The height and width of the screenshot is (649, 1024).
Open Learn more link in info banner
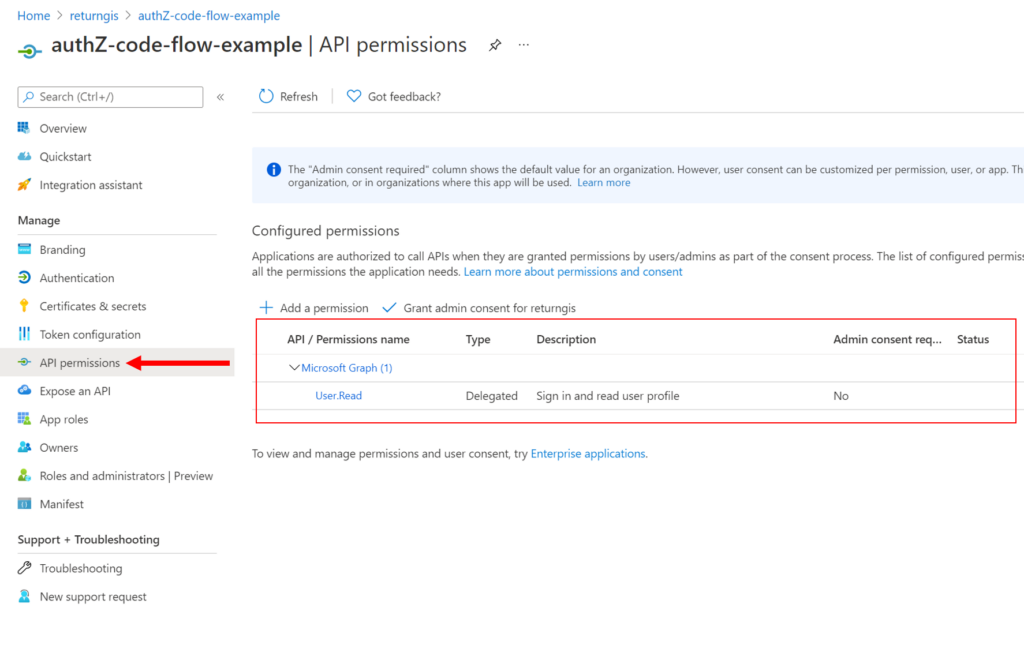[x=603, y=183]
